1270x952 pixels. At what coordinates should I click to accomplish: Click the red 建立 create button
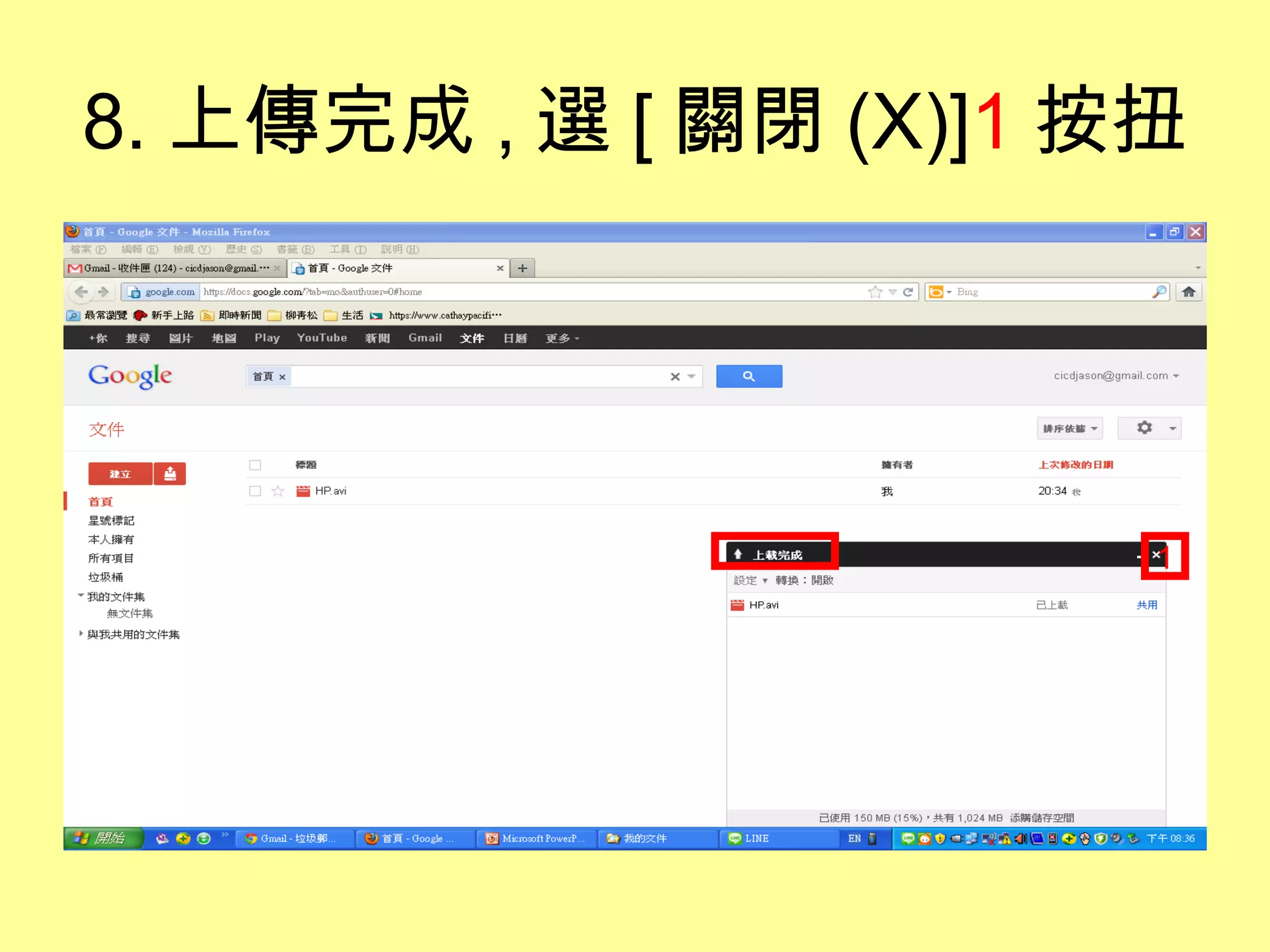click(120, 474)
